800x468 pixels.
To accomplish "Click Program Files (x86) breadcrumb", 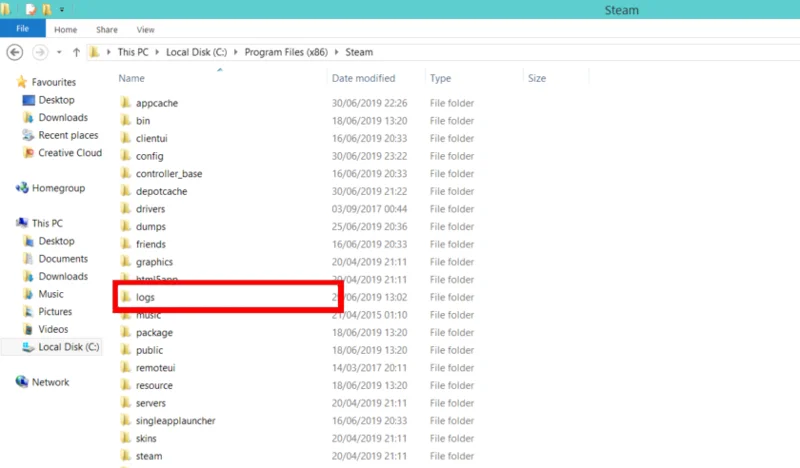I will (x=286, y=52).
